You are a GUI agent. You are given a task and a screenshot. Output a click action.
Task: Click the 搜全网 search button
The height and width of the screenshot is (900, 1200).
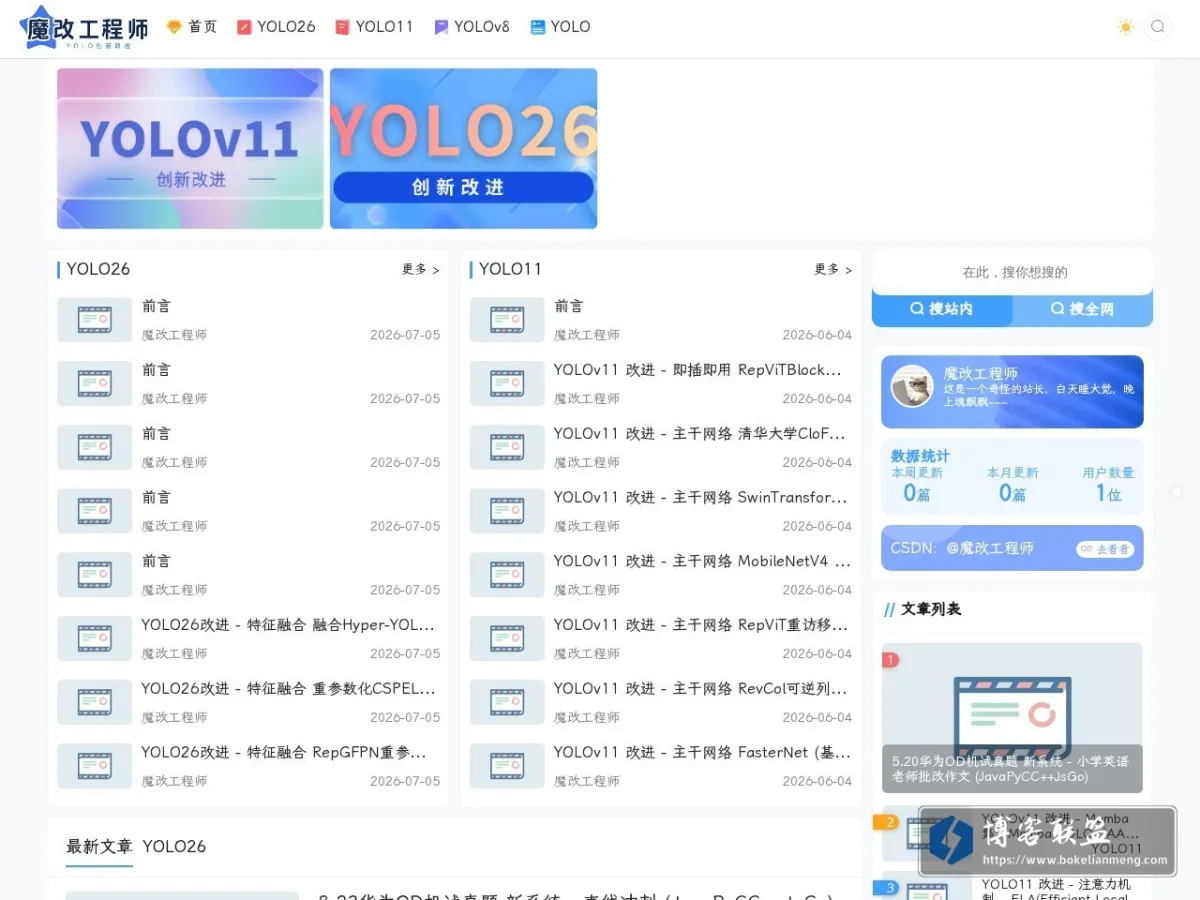click(x=1083, y=309)
